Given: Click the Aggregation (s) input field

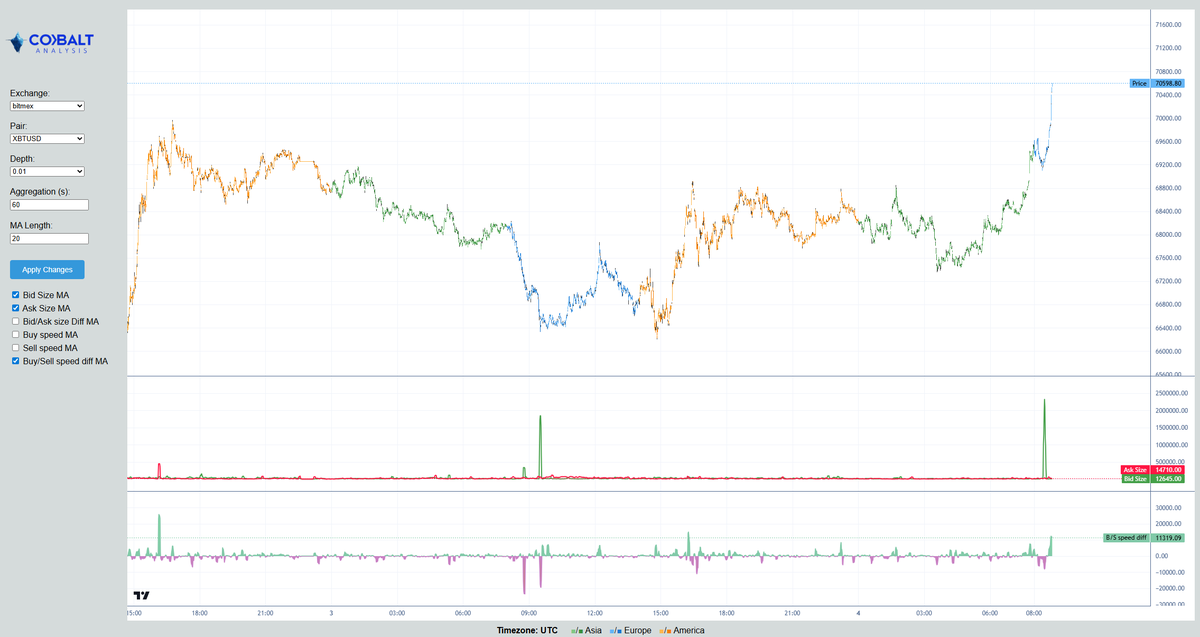Looking at the screenshot, I should (49, 204).
